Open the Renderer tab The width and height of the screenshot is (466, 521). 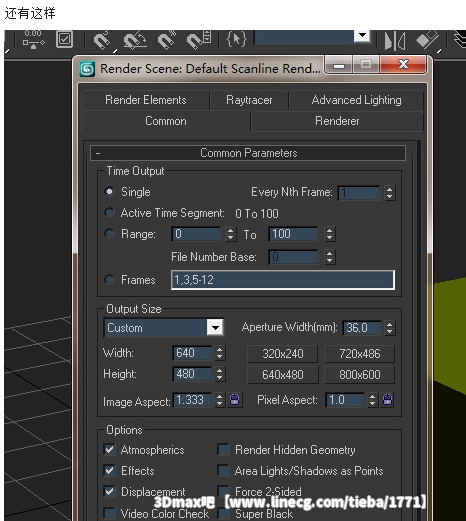(x=337, y=121)
